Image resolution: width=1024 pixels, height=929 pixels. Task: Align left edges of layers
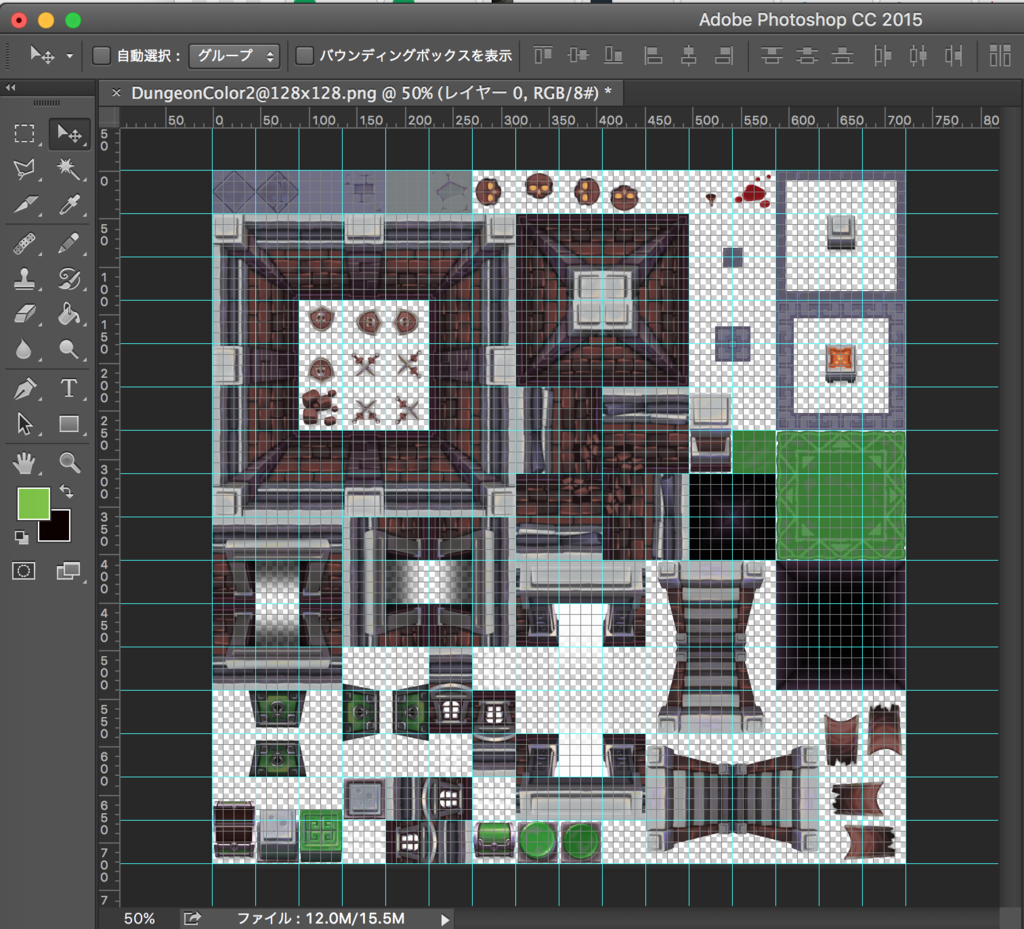pos(652,55)
